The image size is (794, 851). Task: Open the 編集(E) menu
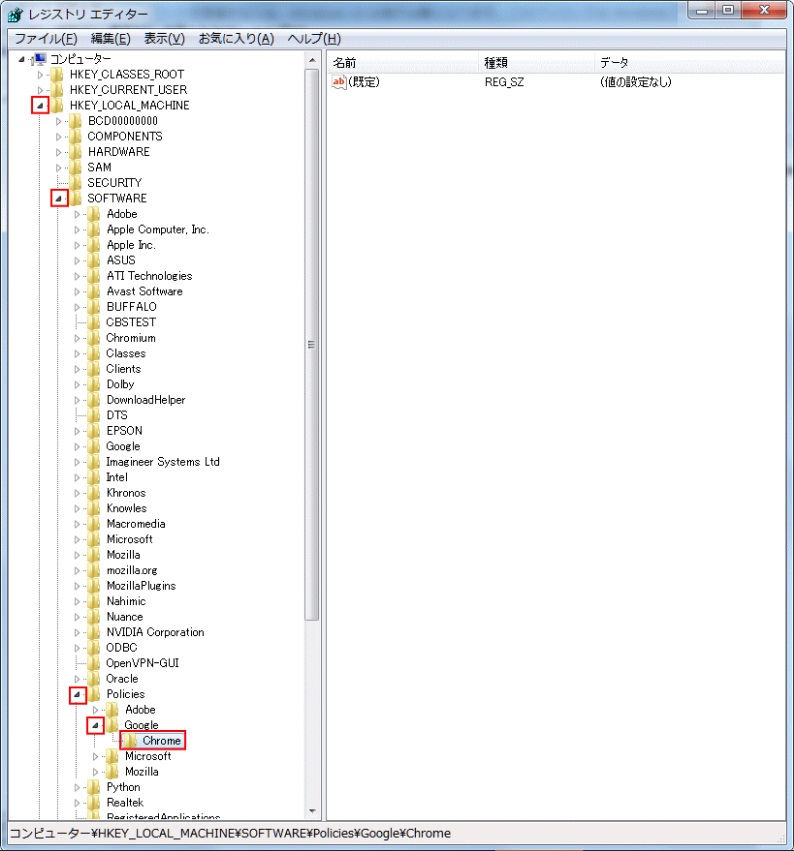pos(110,38)
